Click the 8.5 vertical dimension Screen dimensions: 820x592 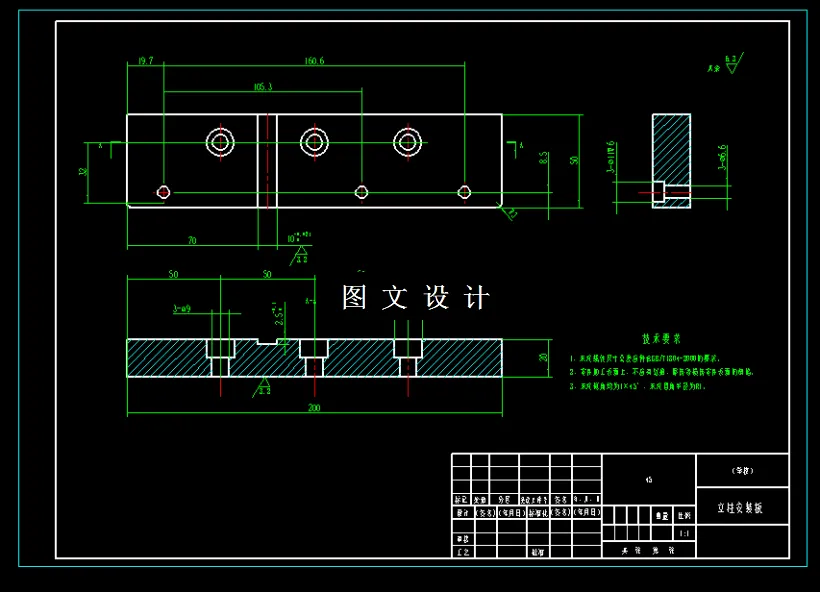click(543, 158)
